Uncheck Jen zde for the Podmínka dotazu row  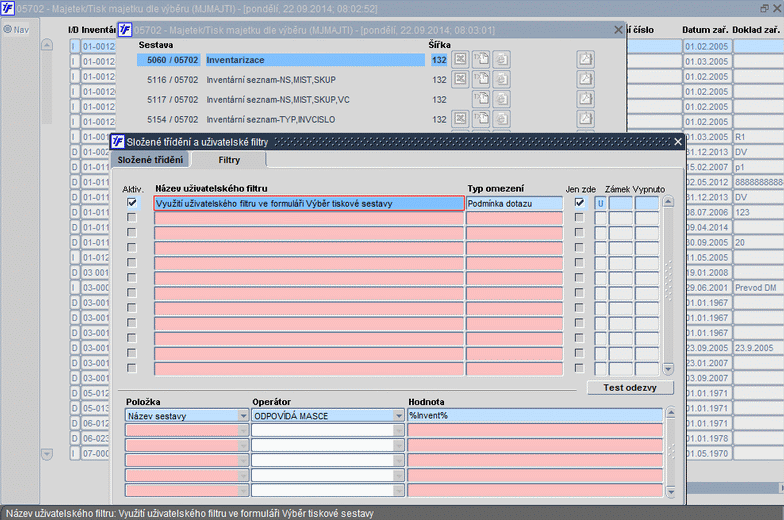tap(579, 202)
